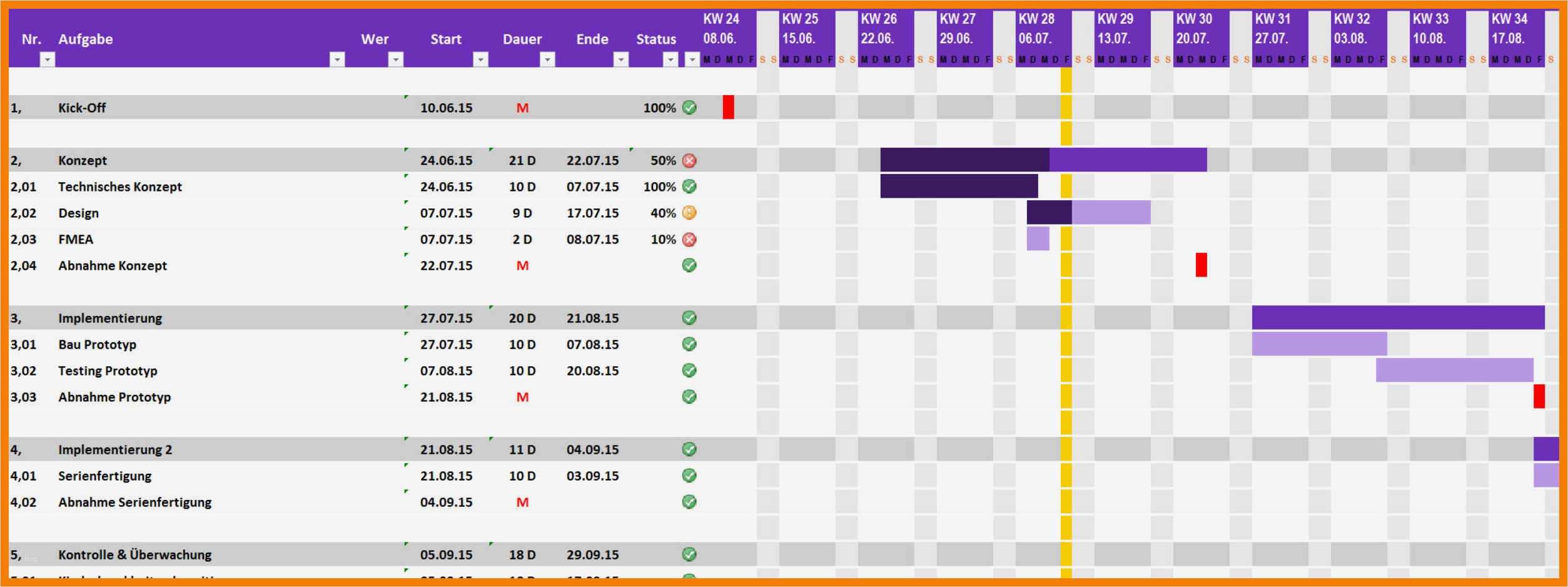The image size is (1568, 587).
Task: Click the red X status icon for FMEA
Action: (x=689, y=239)
